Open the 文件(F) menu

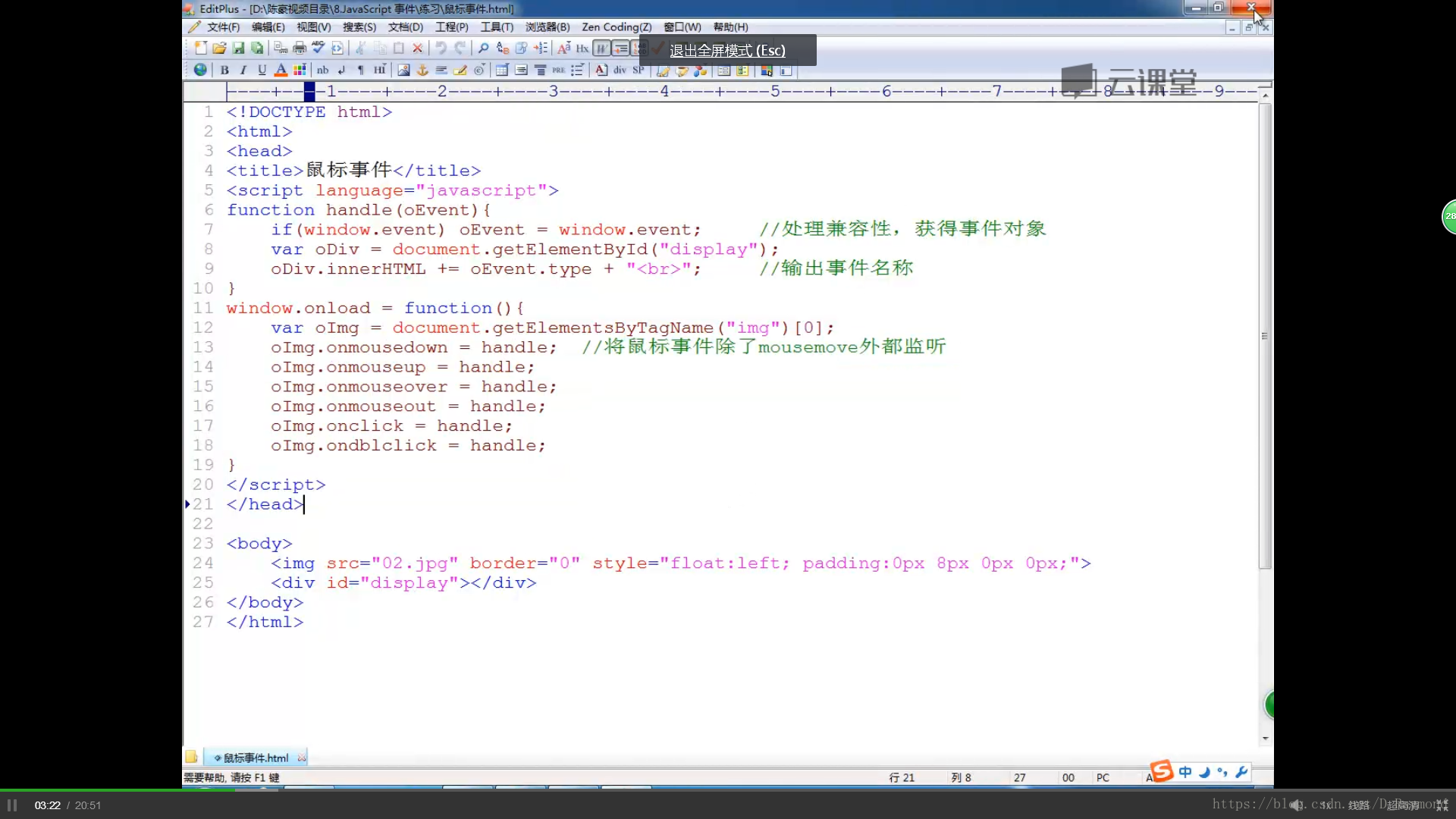pyautogui.click(x=223, y=27)
